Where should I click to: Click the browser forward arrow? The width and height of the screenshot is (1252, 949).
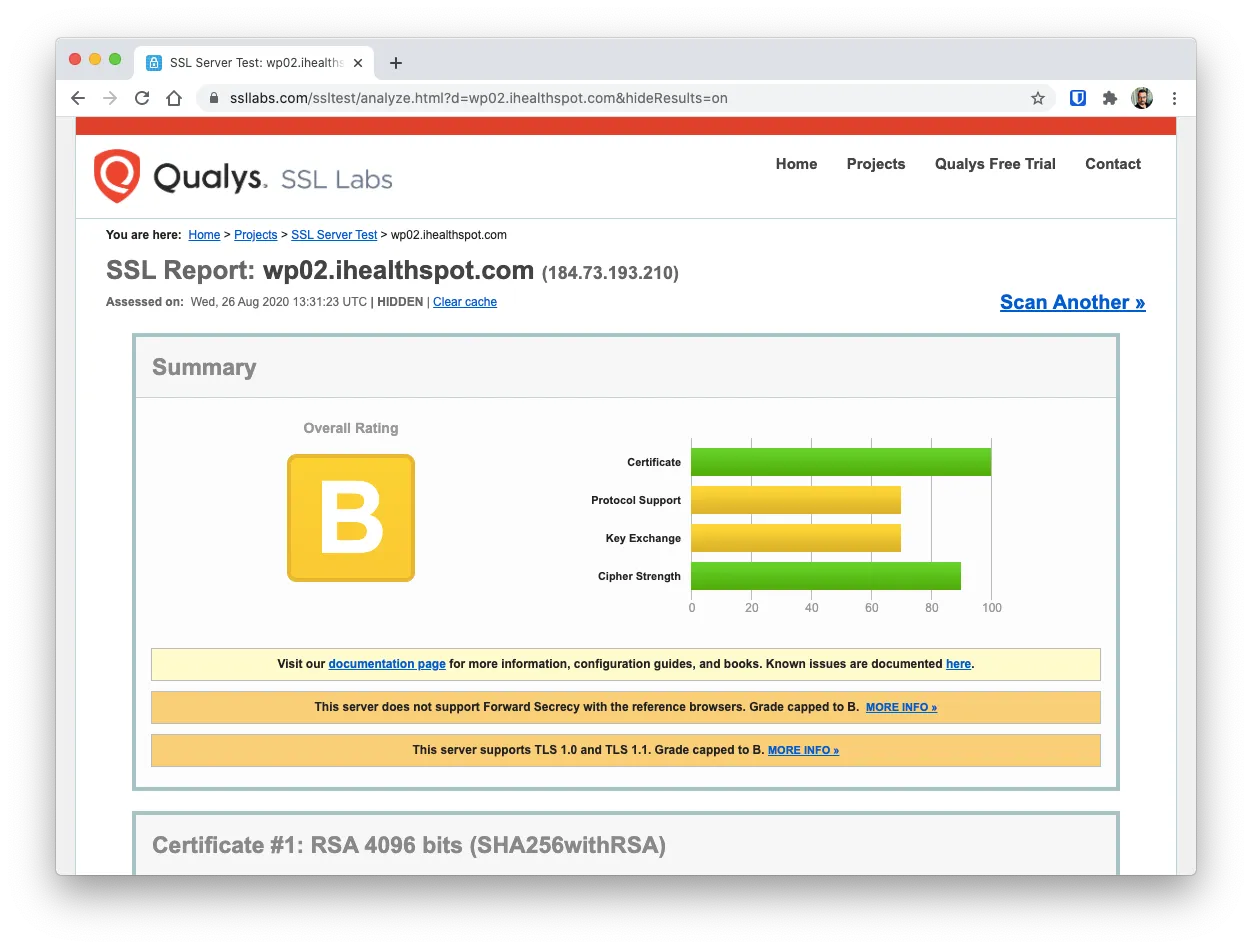[x=110, y=98]
